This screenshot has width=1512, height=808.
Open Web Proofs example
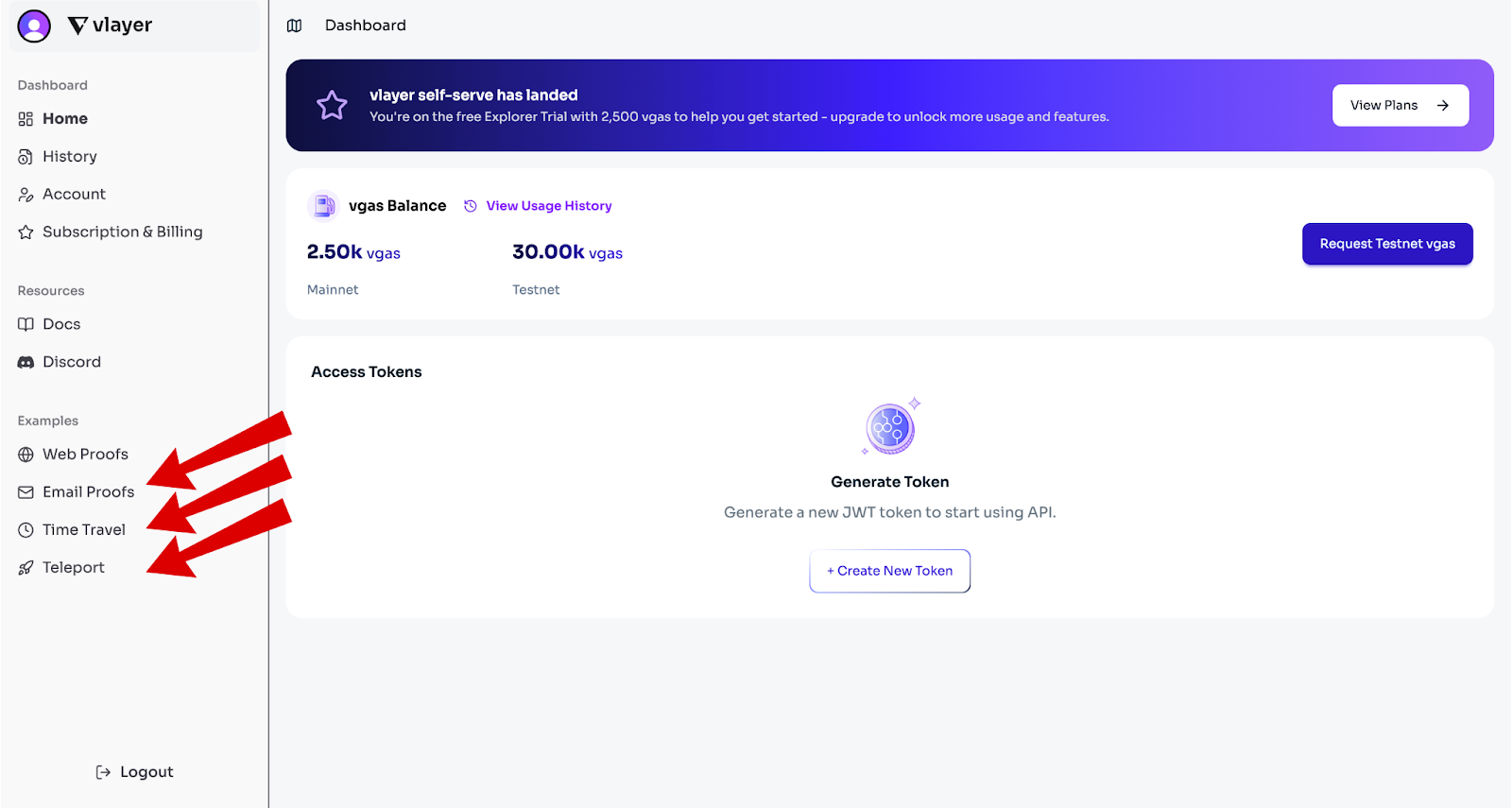click(85, 455)
